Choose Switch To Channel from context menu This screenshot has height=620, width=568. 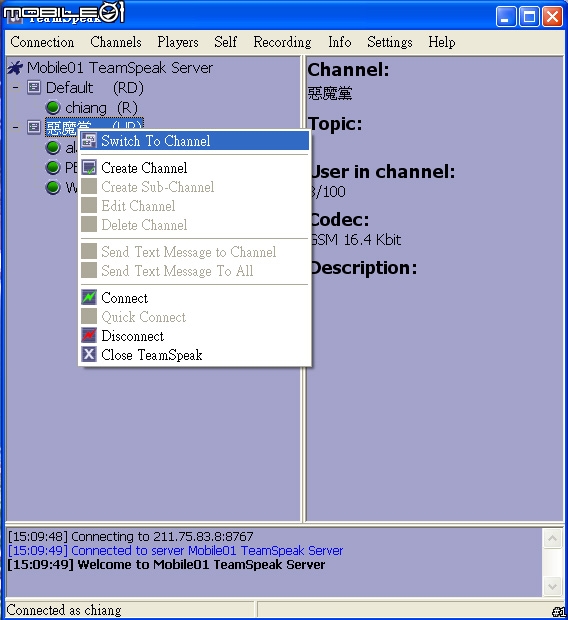(194, 141)
